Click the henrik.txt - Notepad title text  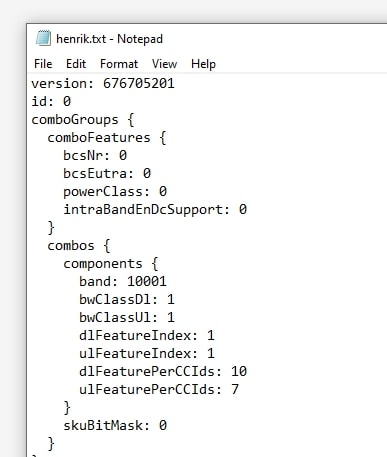point(109,39)
